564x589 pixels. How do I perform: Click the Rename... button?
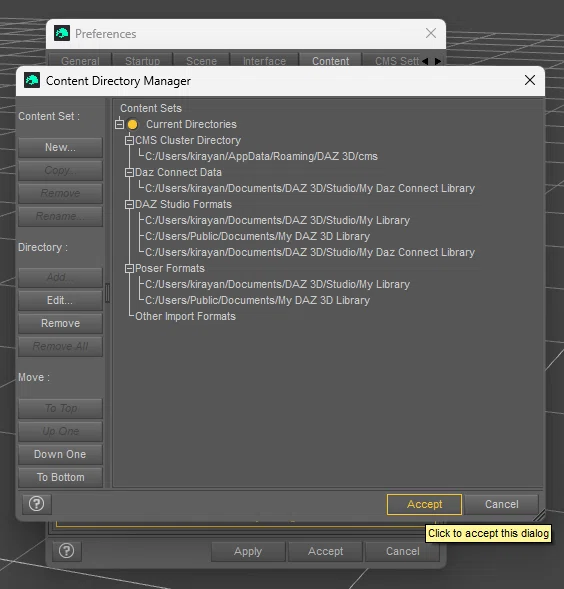(x=60, y=216)
